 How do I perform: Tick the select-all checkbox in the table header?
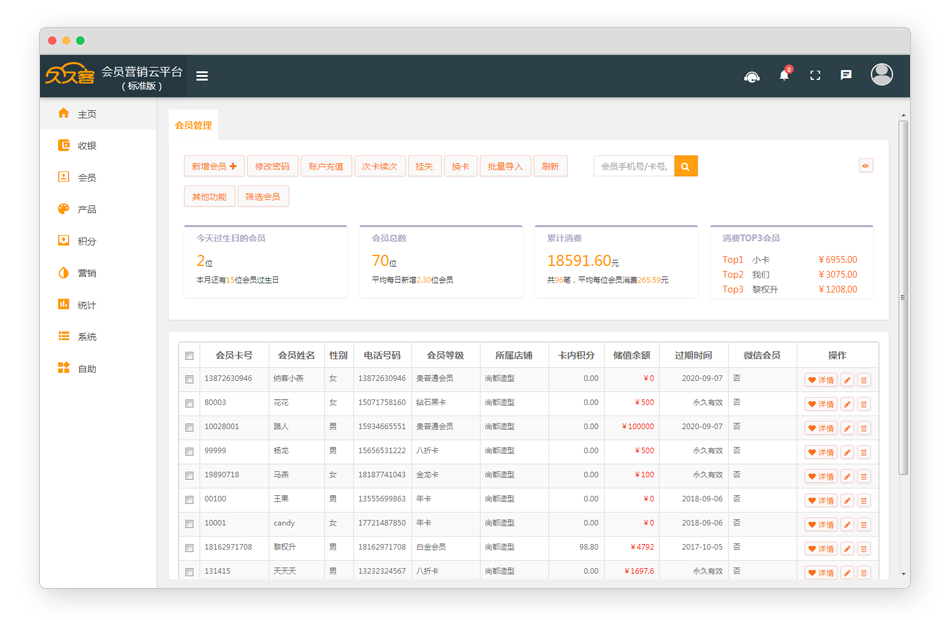tap(189, 356)
